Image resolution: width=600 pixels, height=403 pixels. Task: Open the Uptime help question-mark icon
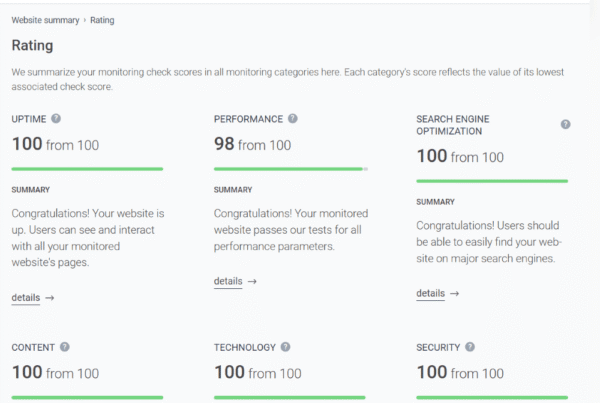coord(56,119)
